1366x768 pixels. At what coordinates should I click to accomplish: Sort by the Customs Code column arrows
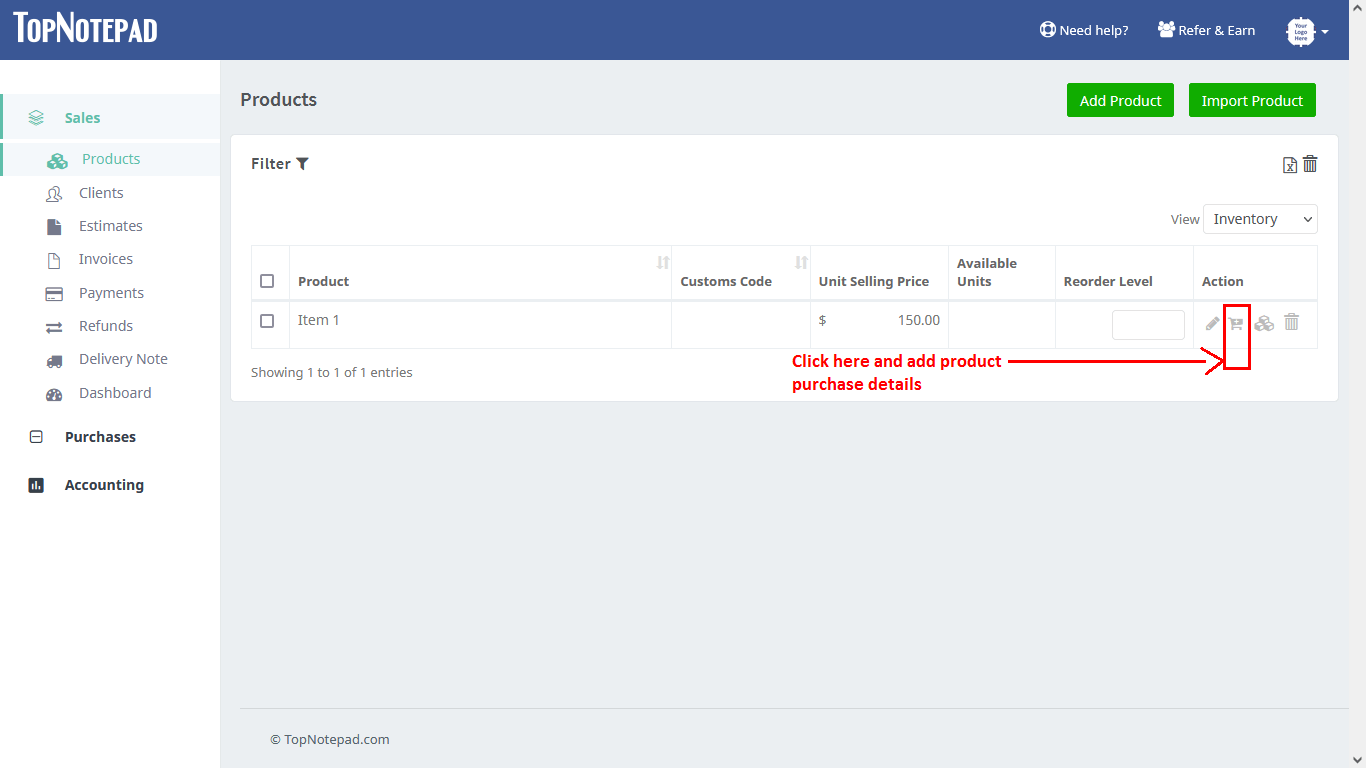(801, 263)
